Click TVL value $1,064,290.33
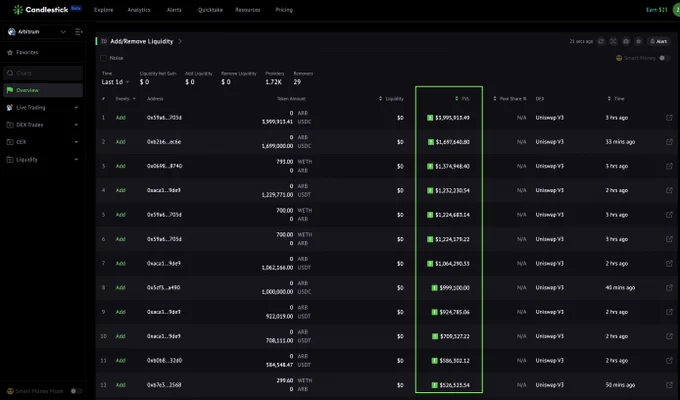 click(x=452, y=263)
